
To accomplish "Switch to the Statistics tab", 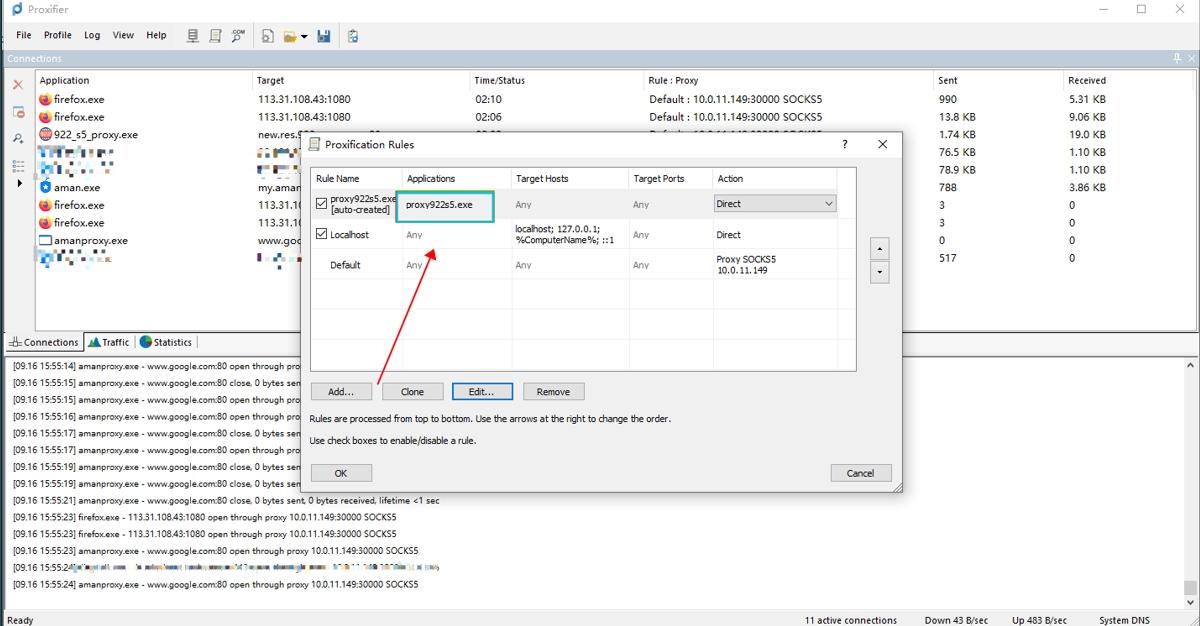I will [x=166, y=342].
